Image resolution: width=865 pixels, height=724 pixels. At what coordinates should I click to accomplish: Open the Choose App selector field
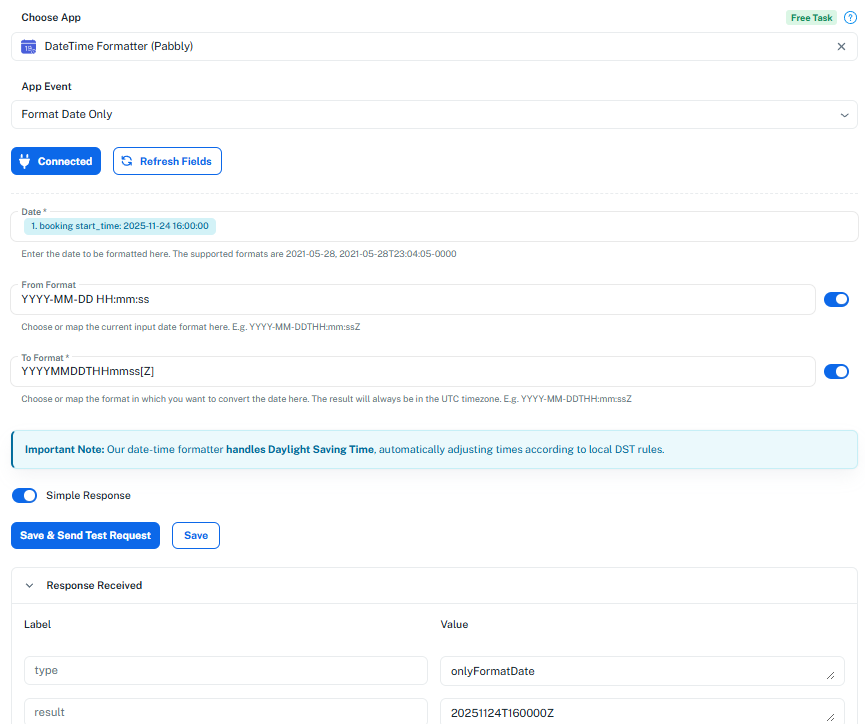coord(434,46)
